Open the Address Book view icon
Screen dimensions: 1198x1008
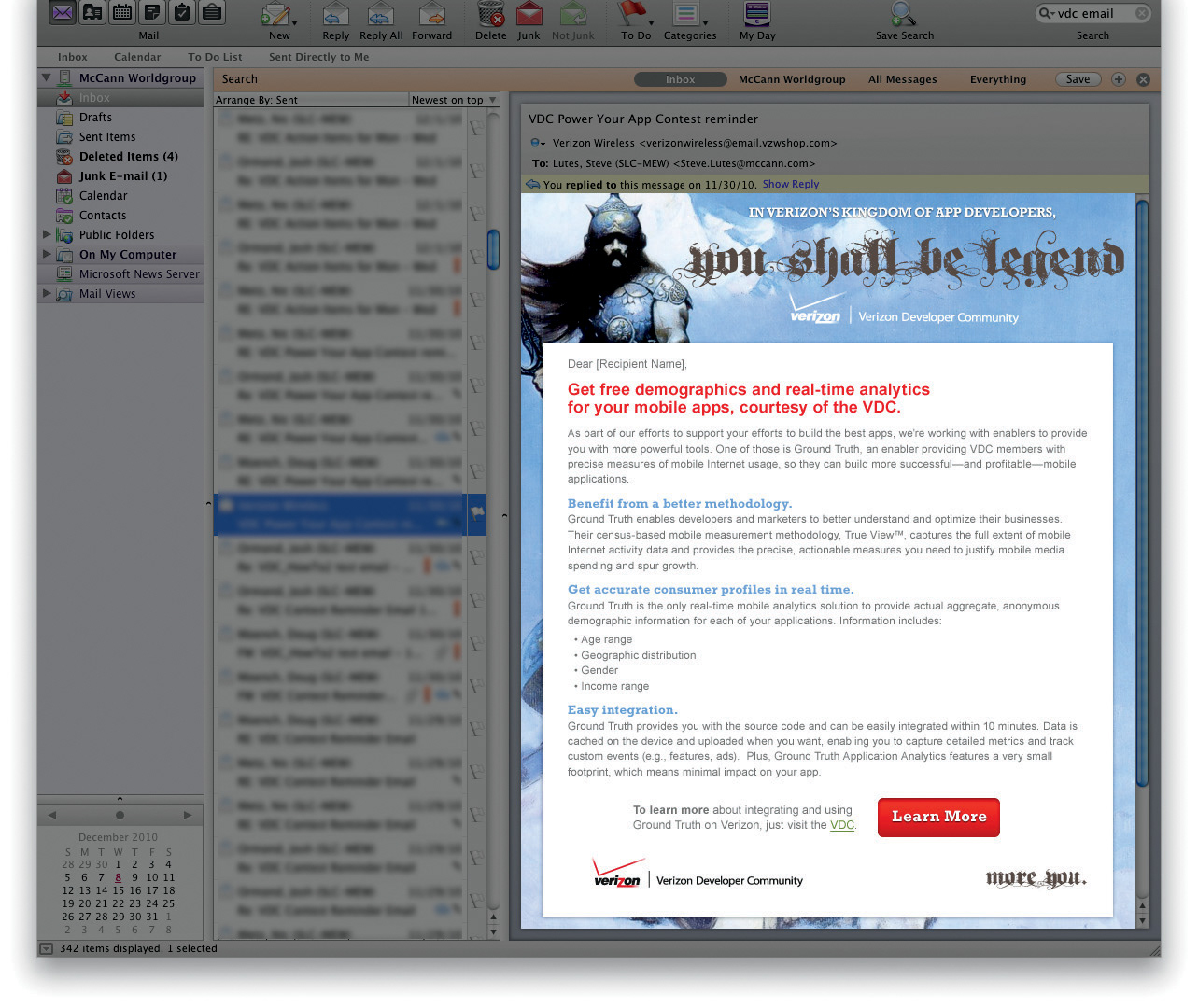coord(92,13)
